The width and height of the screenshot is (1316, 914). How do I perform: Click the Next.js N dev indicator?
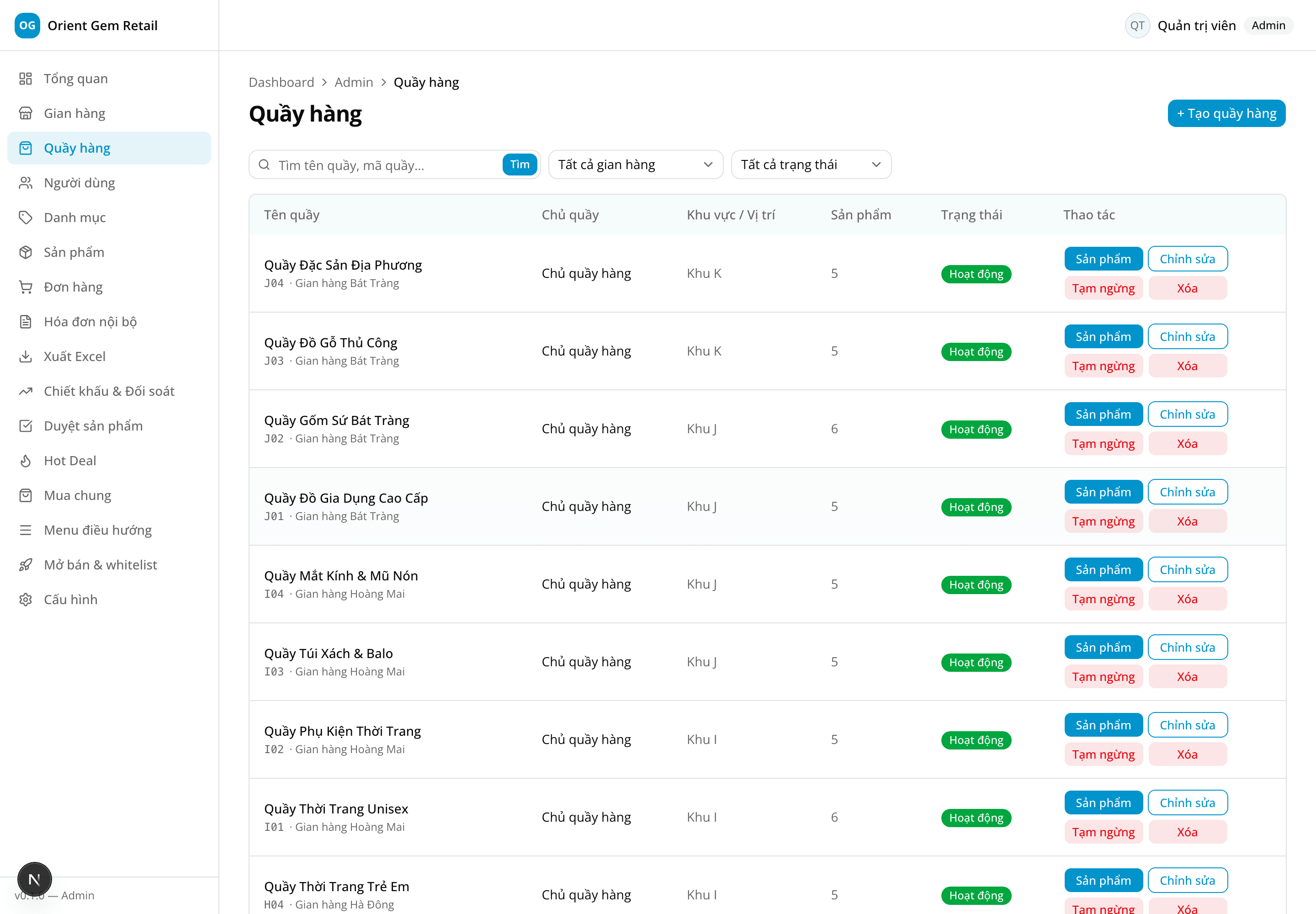(34, 879)
